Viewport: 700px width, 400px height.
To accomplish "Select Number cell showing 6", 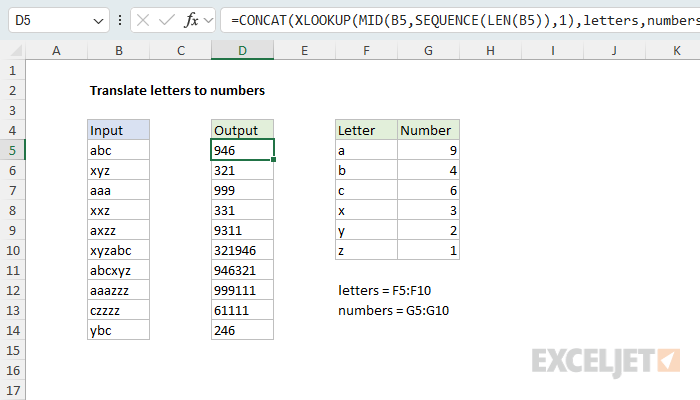I will click(x=429, y=190).
